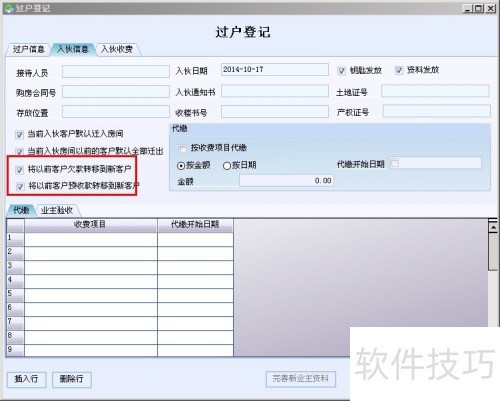
Task: Click the 购房合同号 input field
Action: (116, 92)
